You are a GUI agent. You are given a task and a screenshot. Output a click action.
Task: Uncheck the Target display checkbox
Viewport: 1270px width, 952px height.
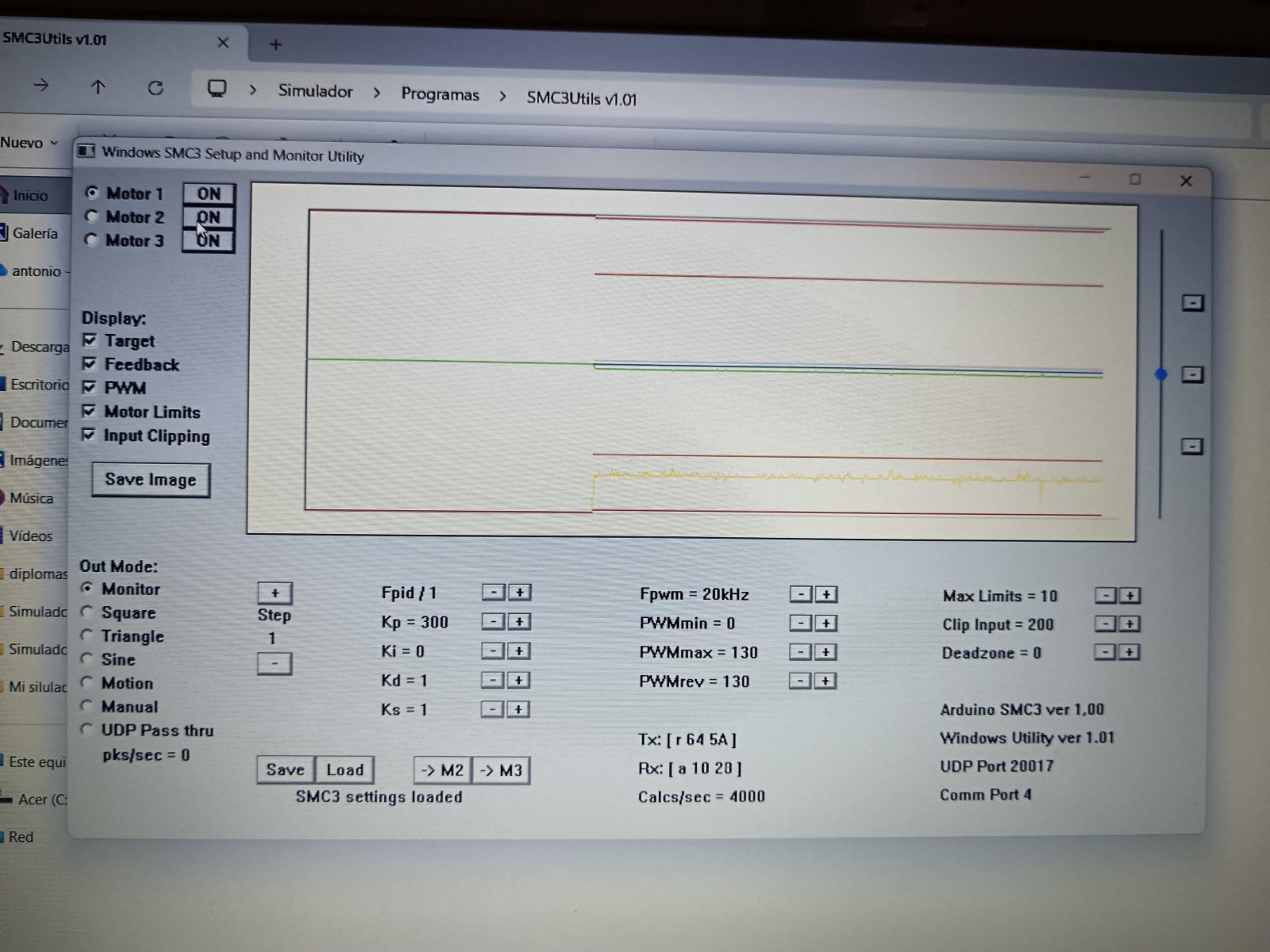(x=90, y=340)
